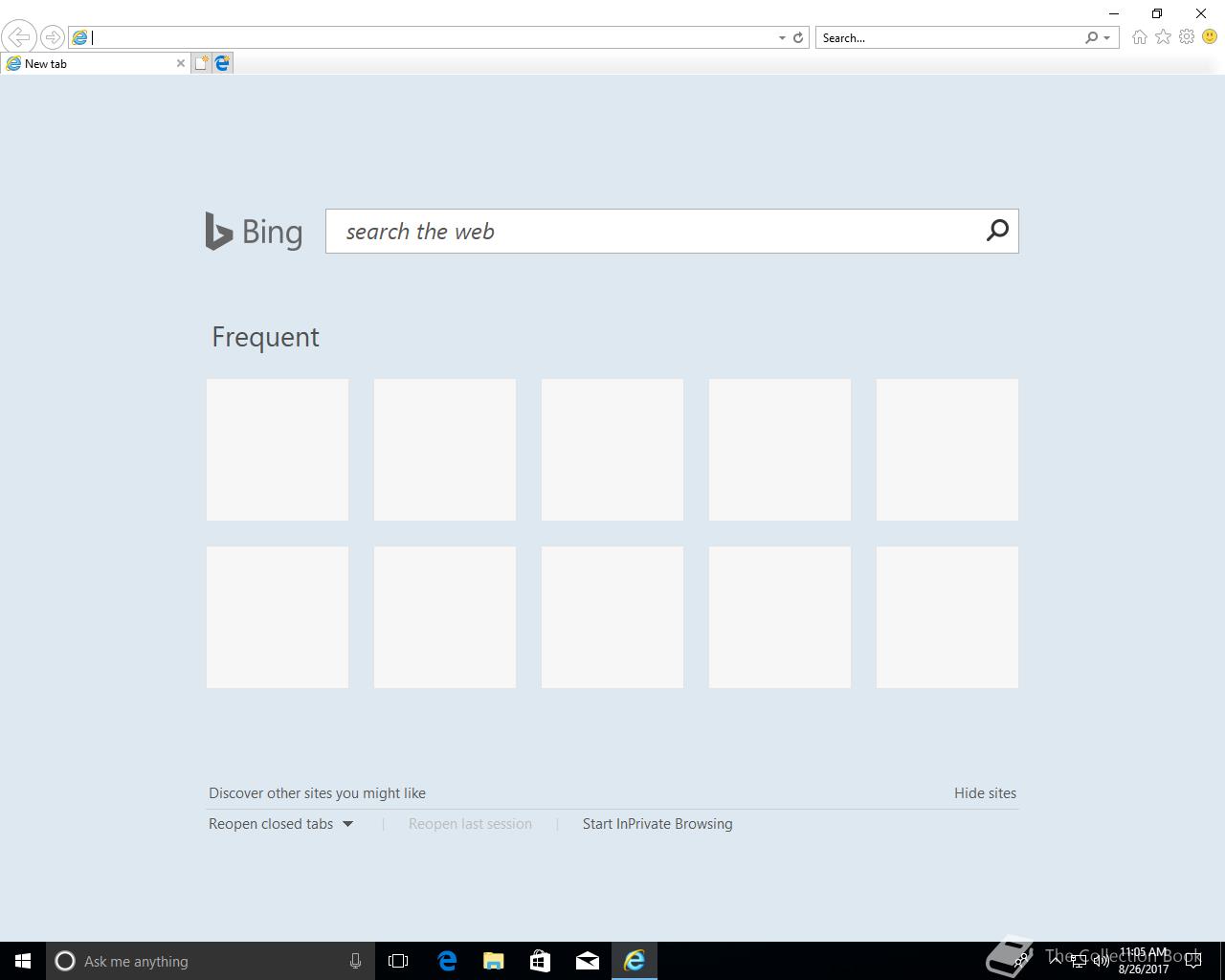The width and height of the screenshot is (1225, 980).
Task: Open the Store from taskbar
Action: (x=540, y=961)
